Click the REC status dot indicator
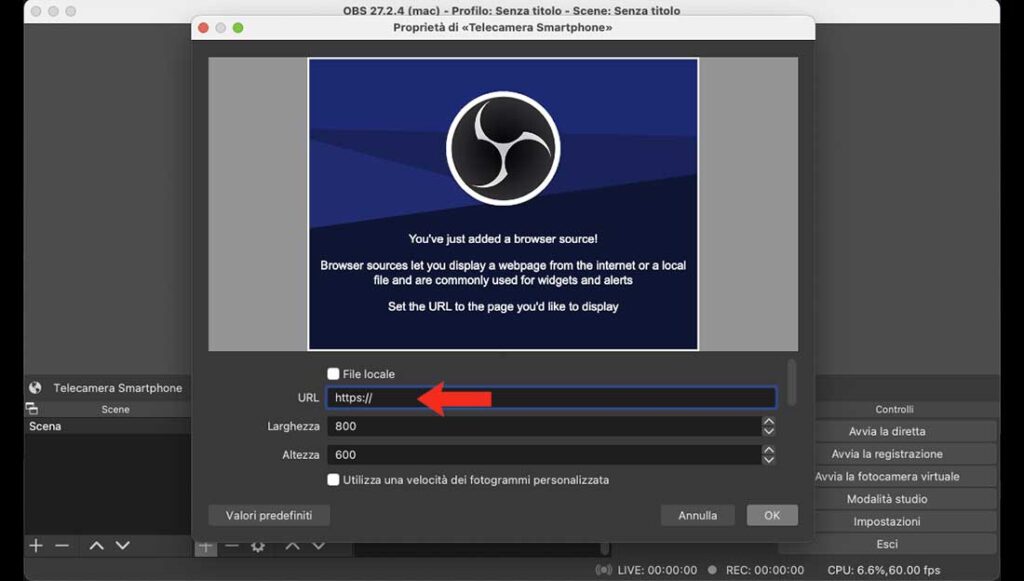1024x581 pixels. [712, 570]
